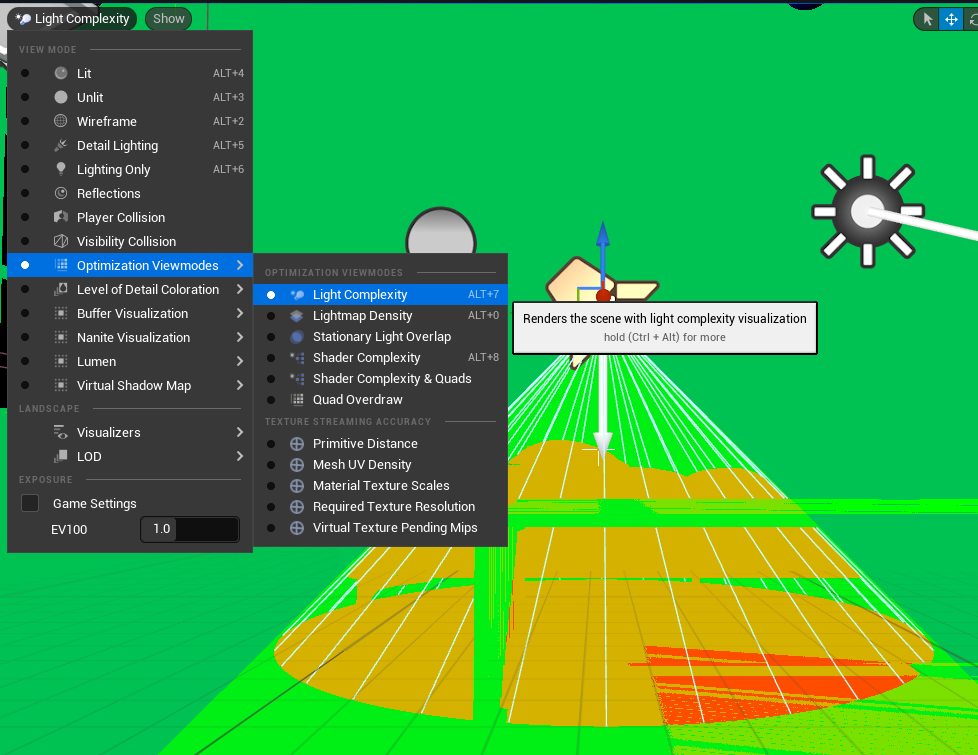Select the Unlit radio button
This screenshot has width=978, height=755.
click(x=25, y=97)
